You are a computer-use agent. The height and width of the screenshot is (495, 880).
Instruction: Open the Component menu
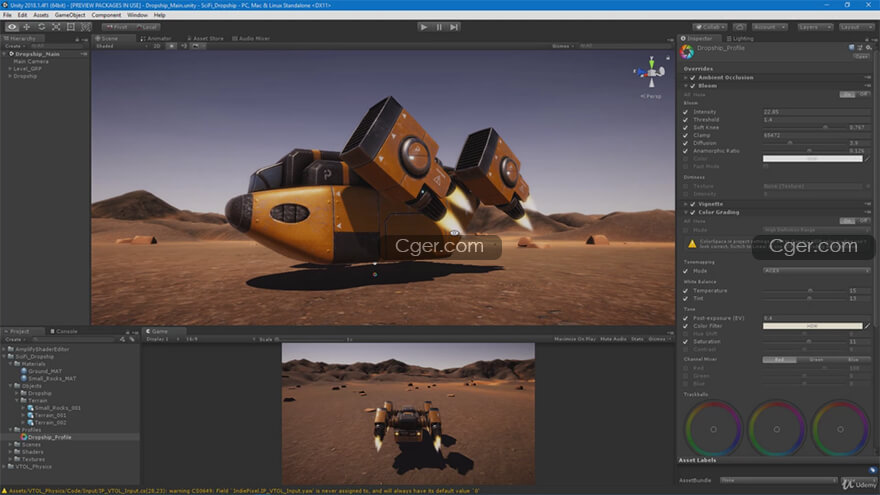tap(106, 15)
